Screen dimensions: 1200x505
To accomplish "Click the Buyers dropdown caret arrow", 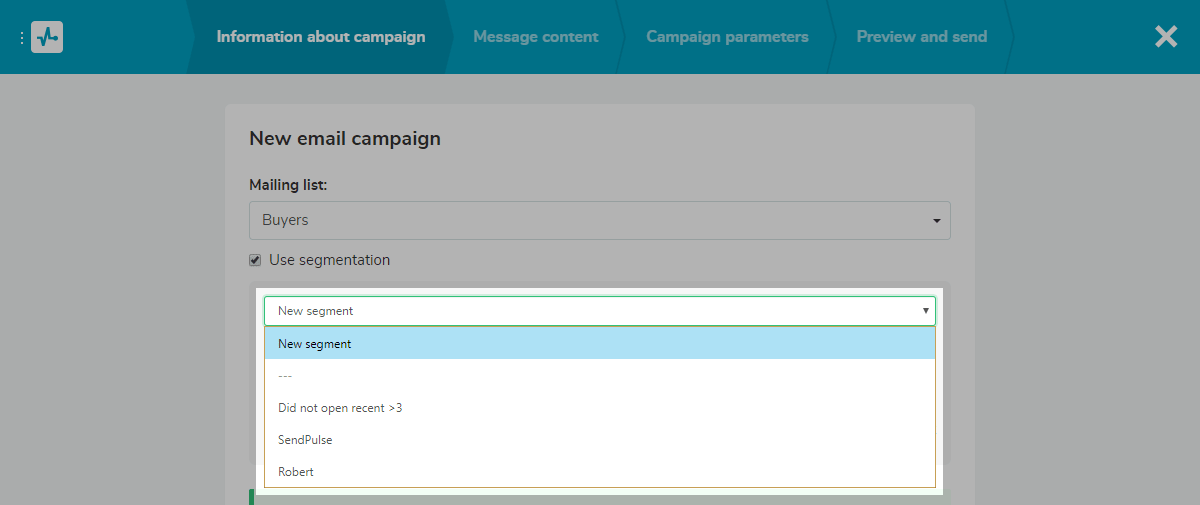I will pos(936,220).
